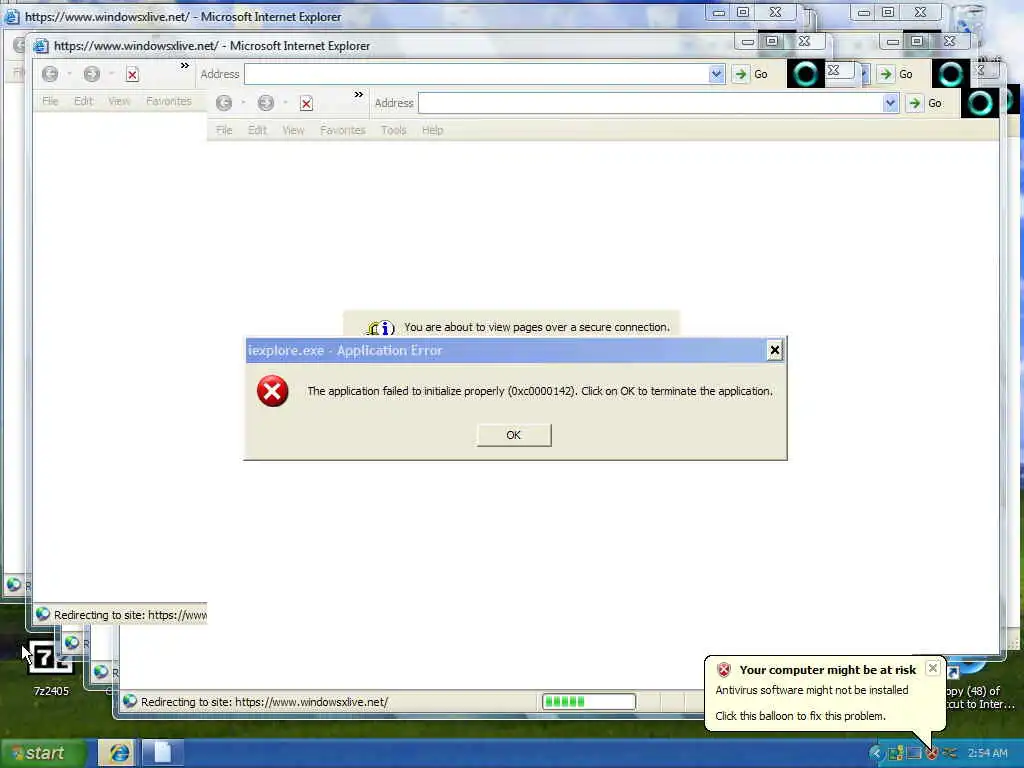Click Go button in second Explorer window
Viewport: 1024px width, 768px height.
pyautogui.click(x=752, y=74)
